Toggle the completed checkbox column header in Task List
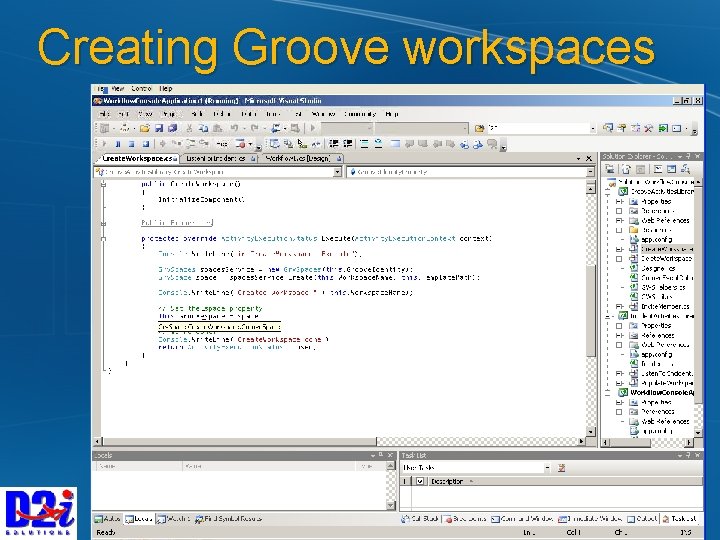720x540 pixels. coord(420,481)
